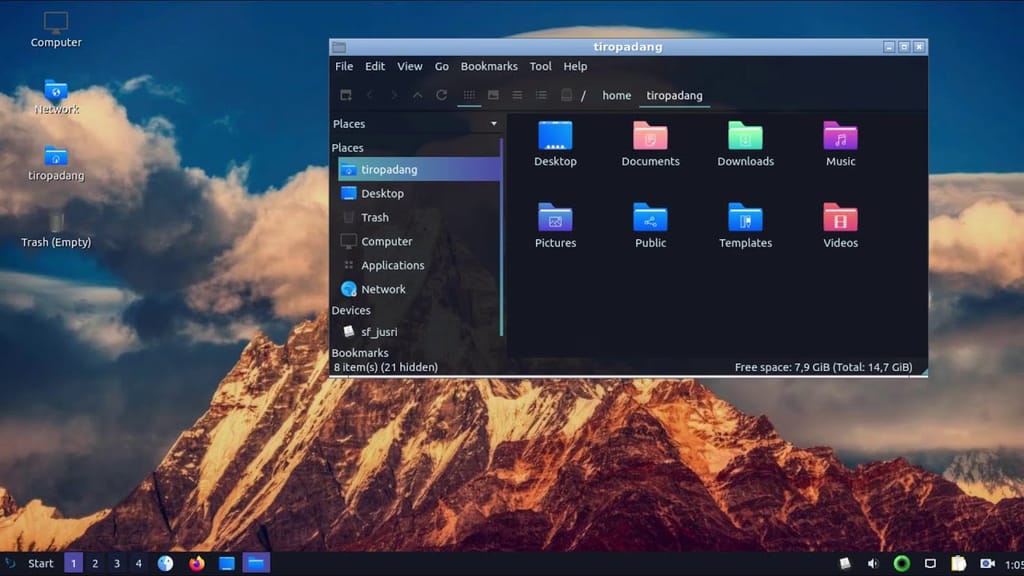1024x576 pixels.
Task: Go up to the parent folder
Action: [x=417, y=95]
